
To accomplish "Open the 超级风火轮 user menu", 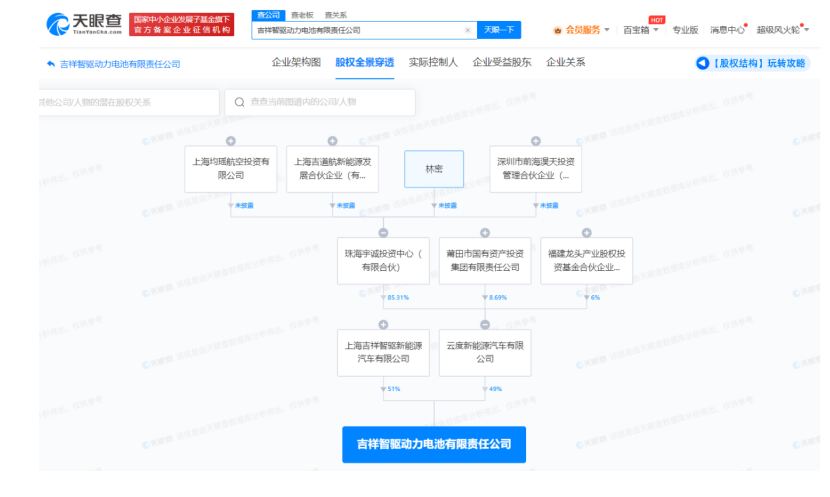I will (782, 30).
